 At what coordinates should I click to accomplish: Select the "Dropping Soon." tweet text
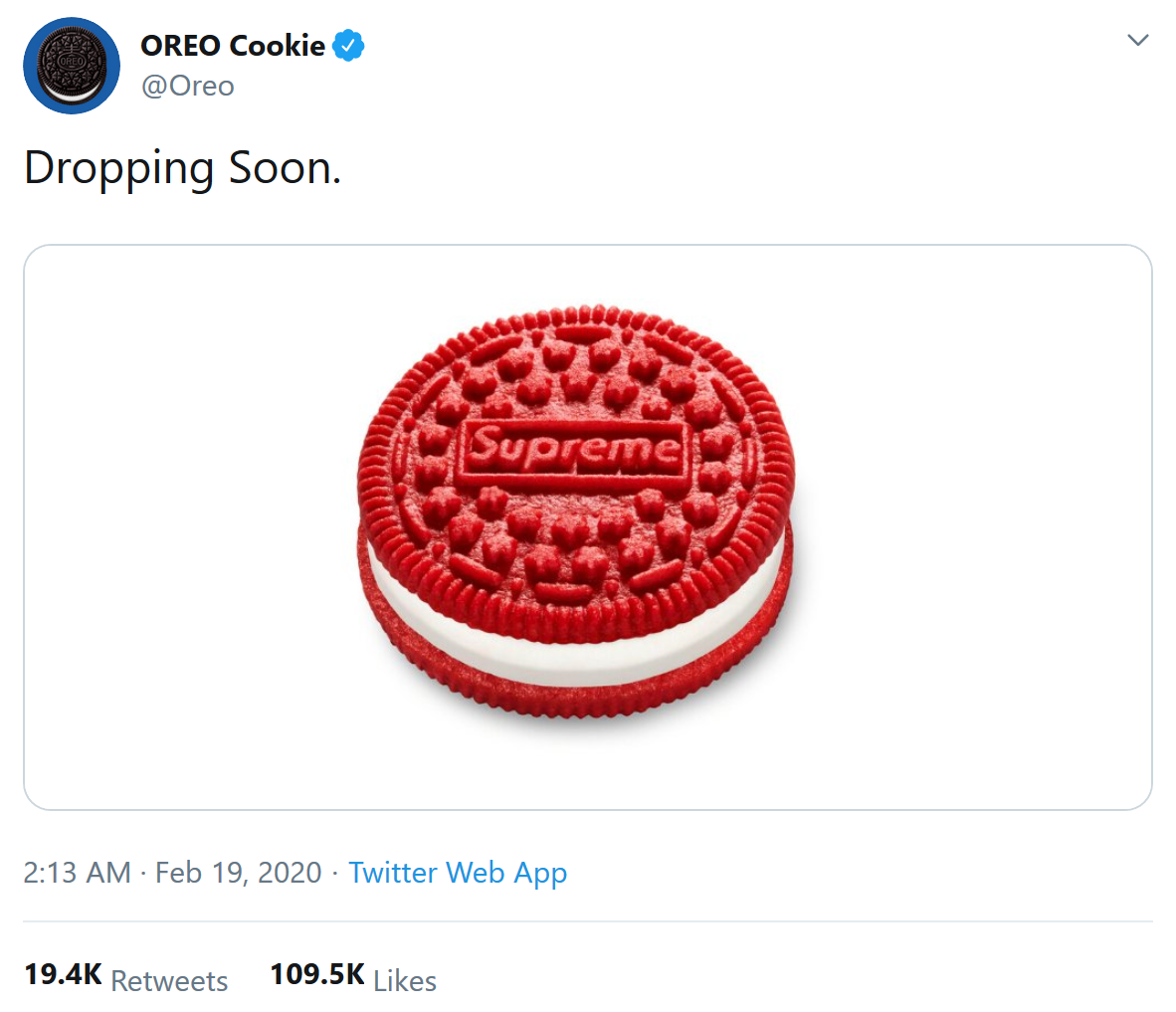pos(182,168)
